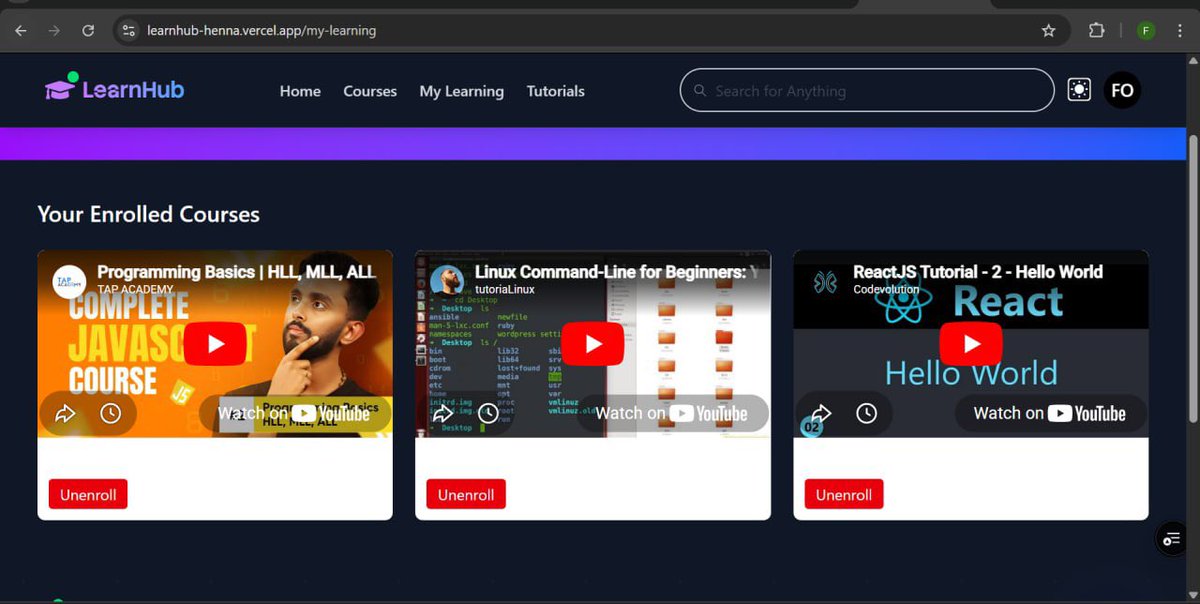Open the floating list button at bottom right
The height and width of the screenshot is (604, 1200).
tap(1171, 539)
